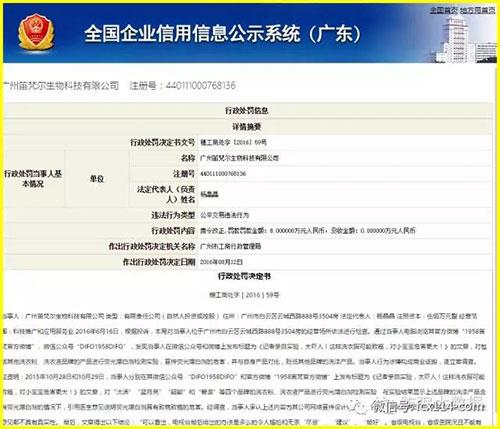Click the 单位 cell
This screenshot has width=500, height=429.
tap(97, 179)
